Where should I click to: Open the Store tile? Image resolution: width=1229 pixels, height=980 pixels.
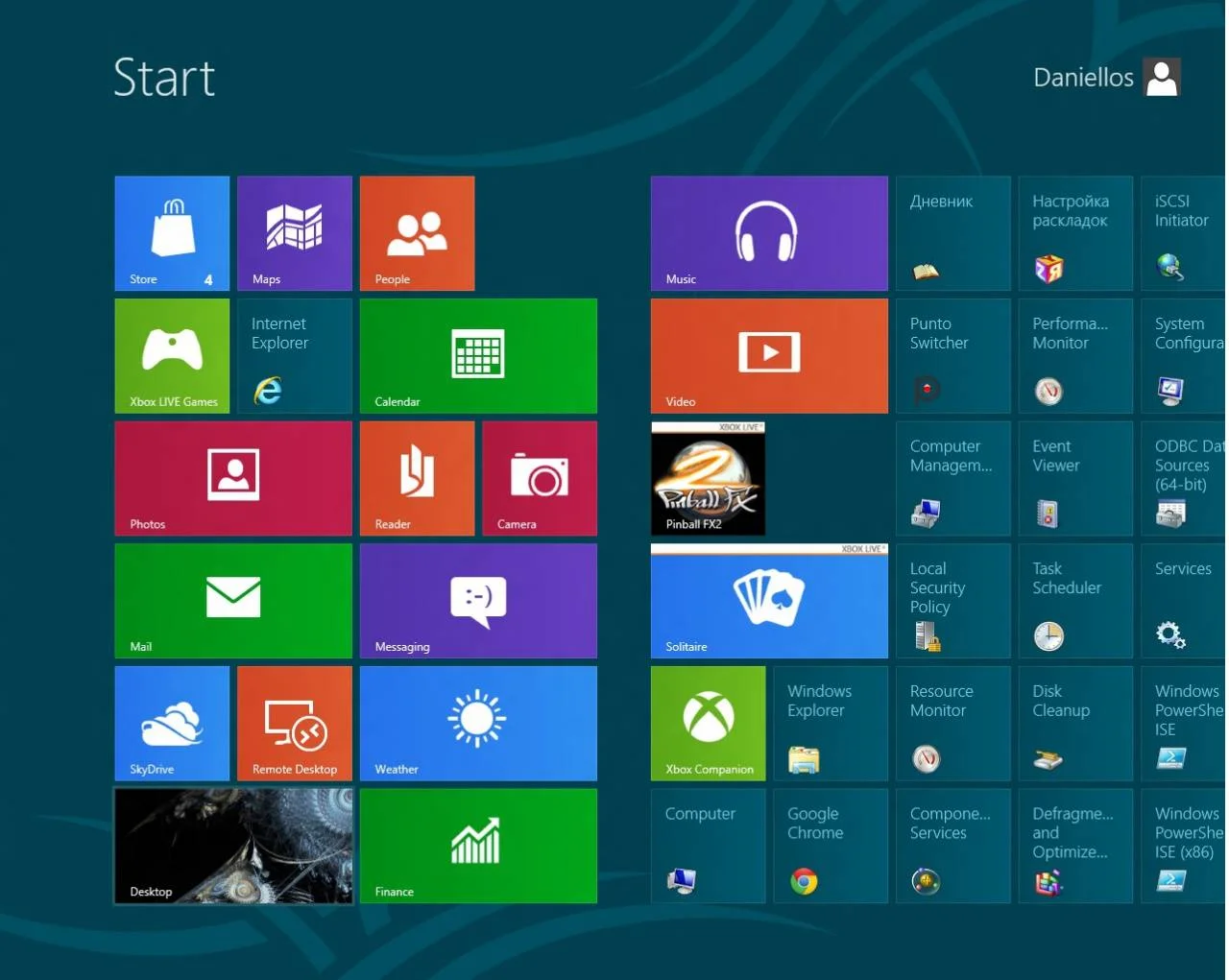click(172, 233)
